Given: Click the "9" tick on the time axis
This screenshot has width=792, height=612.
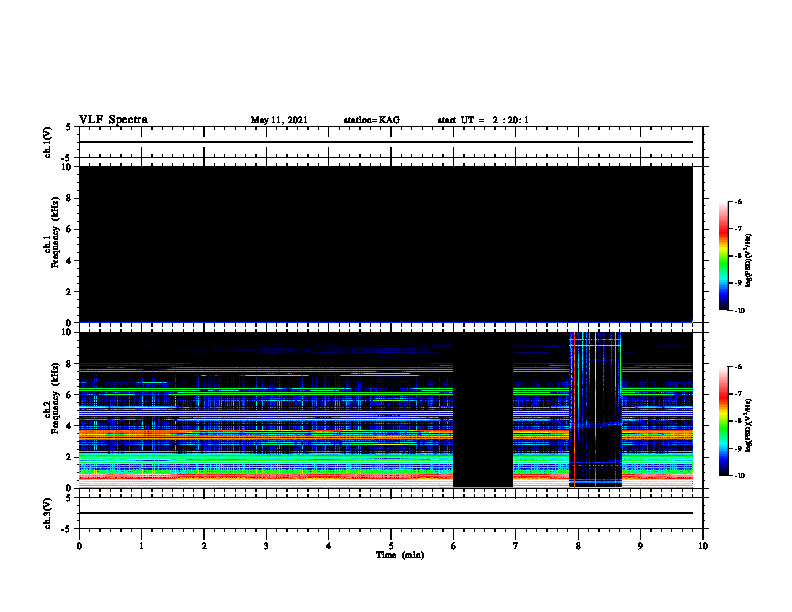Looking at the screenshot, I should [x=640, y=546].
